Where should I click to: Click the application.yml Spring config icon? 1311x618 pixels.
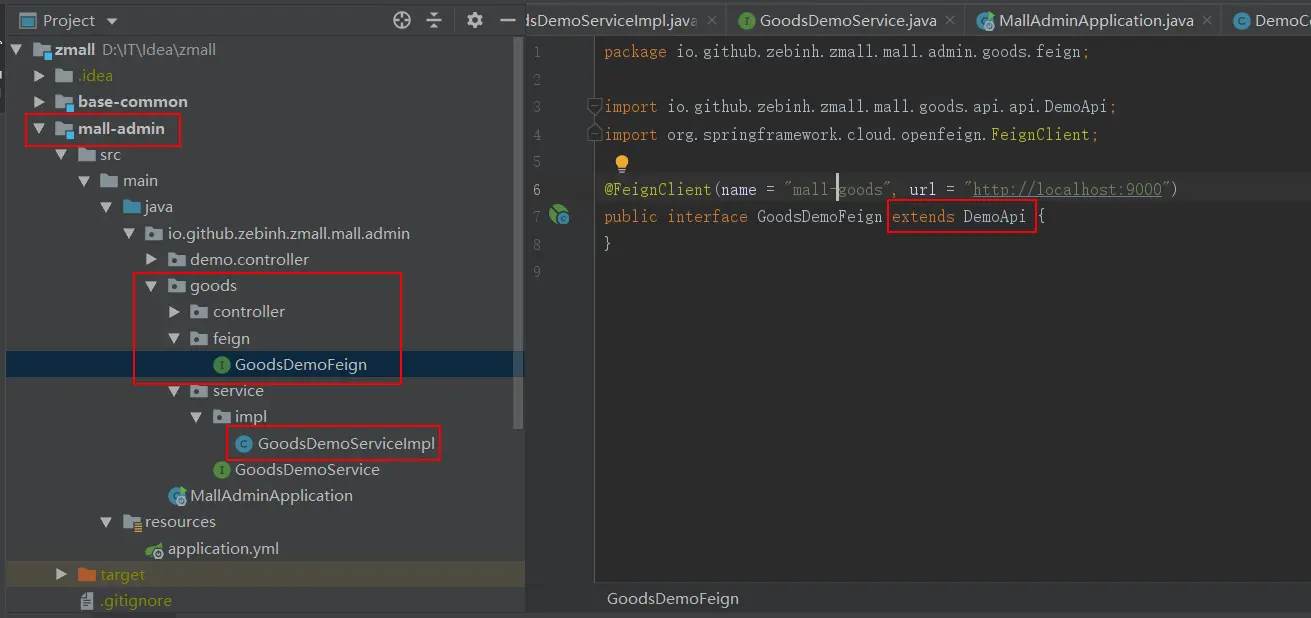(155, 549)
